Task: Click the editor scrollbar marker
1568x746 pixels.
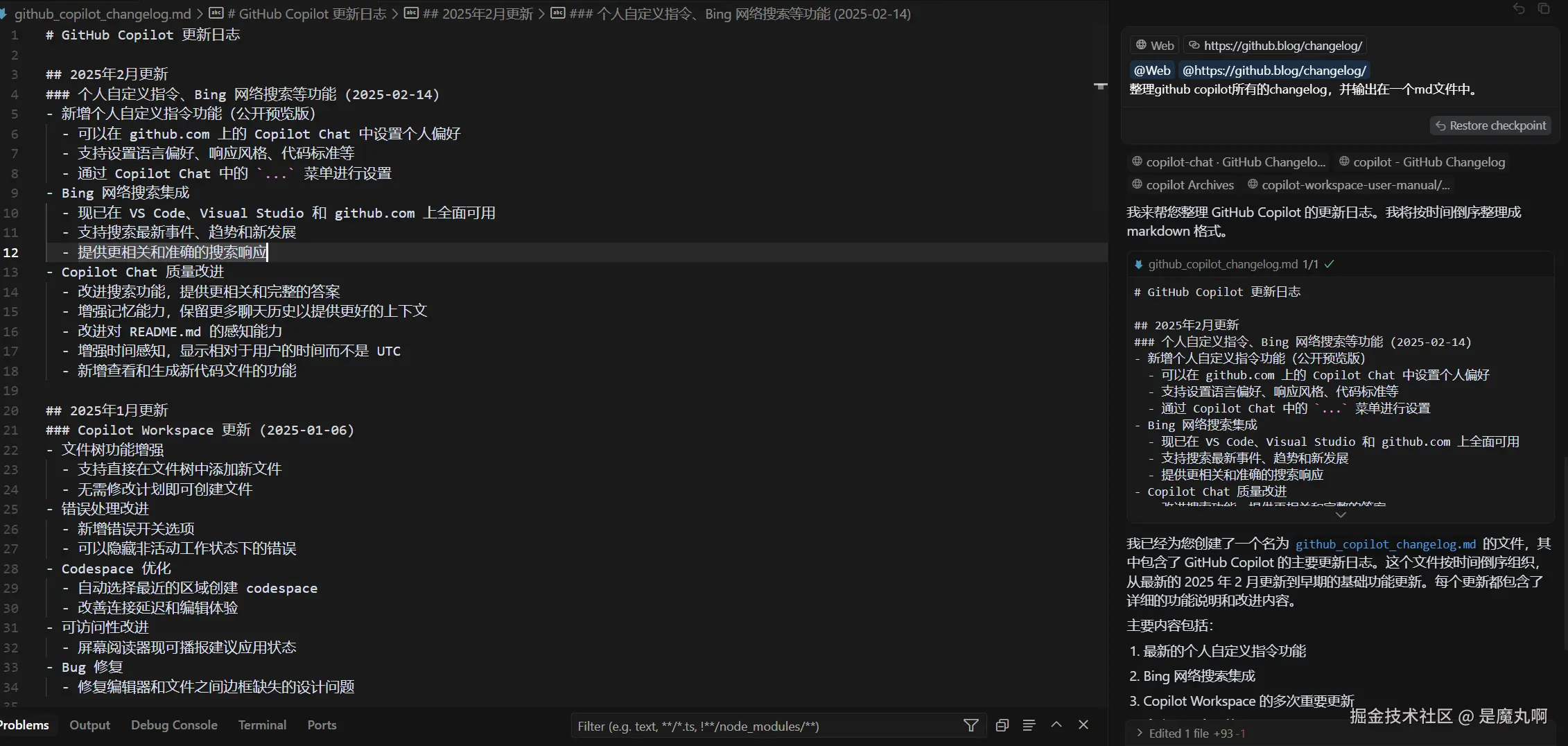Action: 1100,86
